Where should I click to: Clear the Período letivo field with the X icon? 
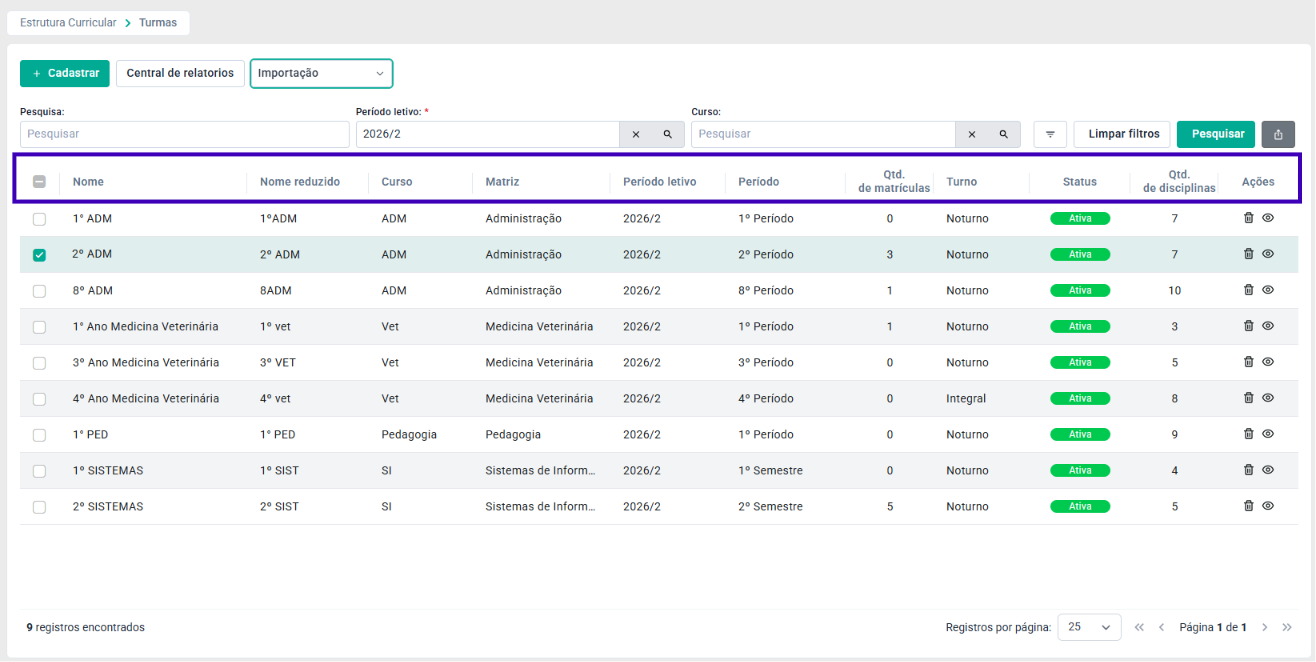636,134
